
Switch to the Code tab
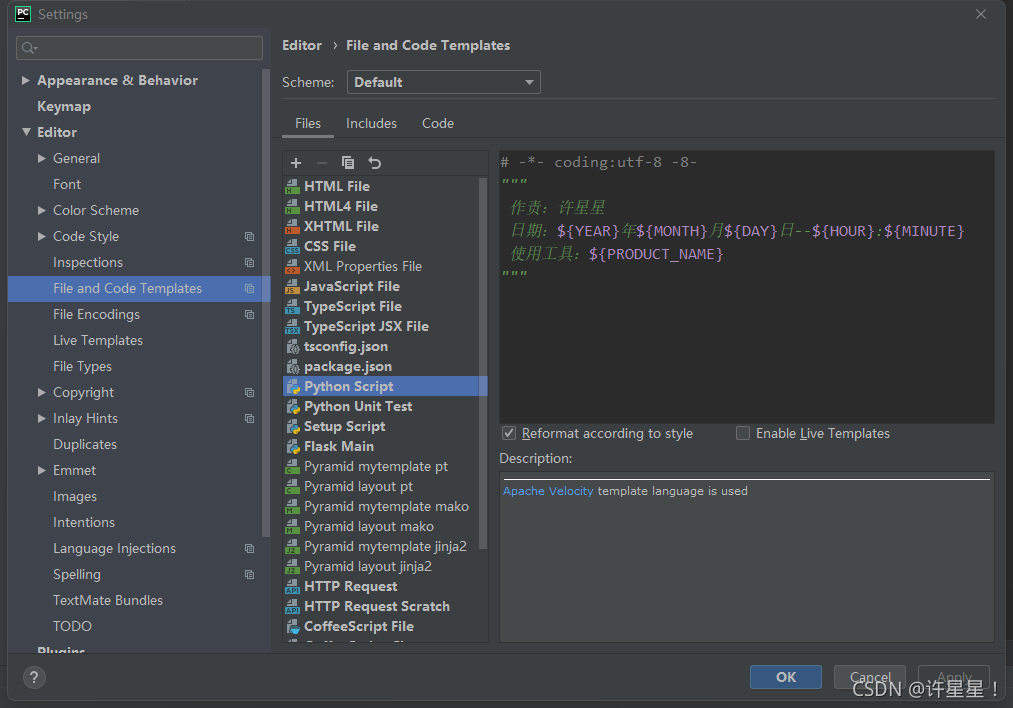click(438, 123)
